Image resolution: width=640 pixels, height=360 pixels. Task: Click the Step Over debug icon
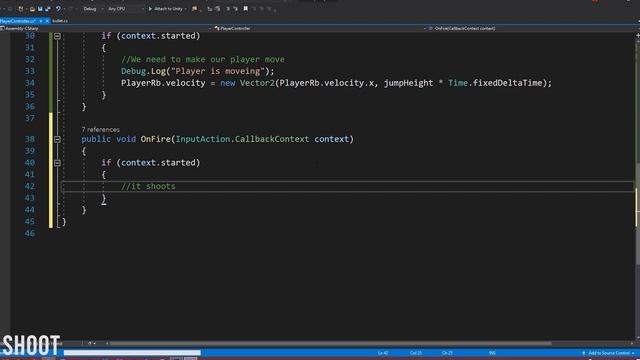[x=218, y=9]
